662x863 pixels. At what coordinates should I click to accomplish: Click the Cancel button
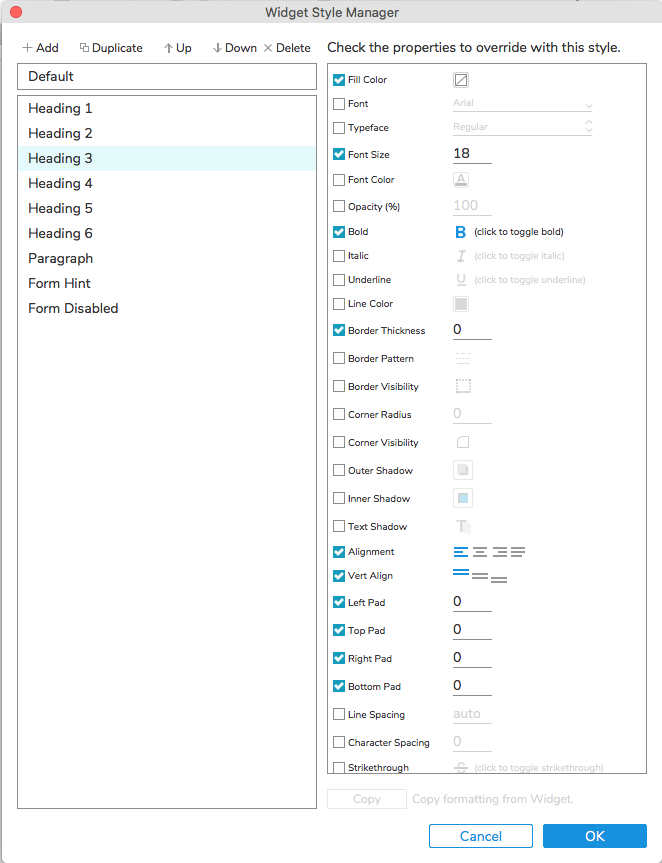(480, 836)
